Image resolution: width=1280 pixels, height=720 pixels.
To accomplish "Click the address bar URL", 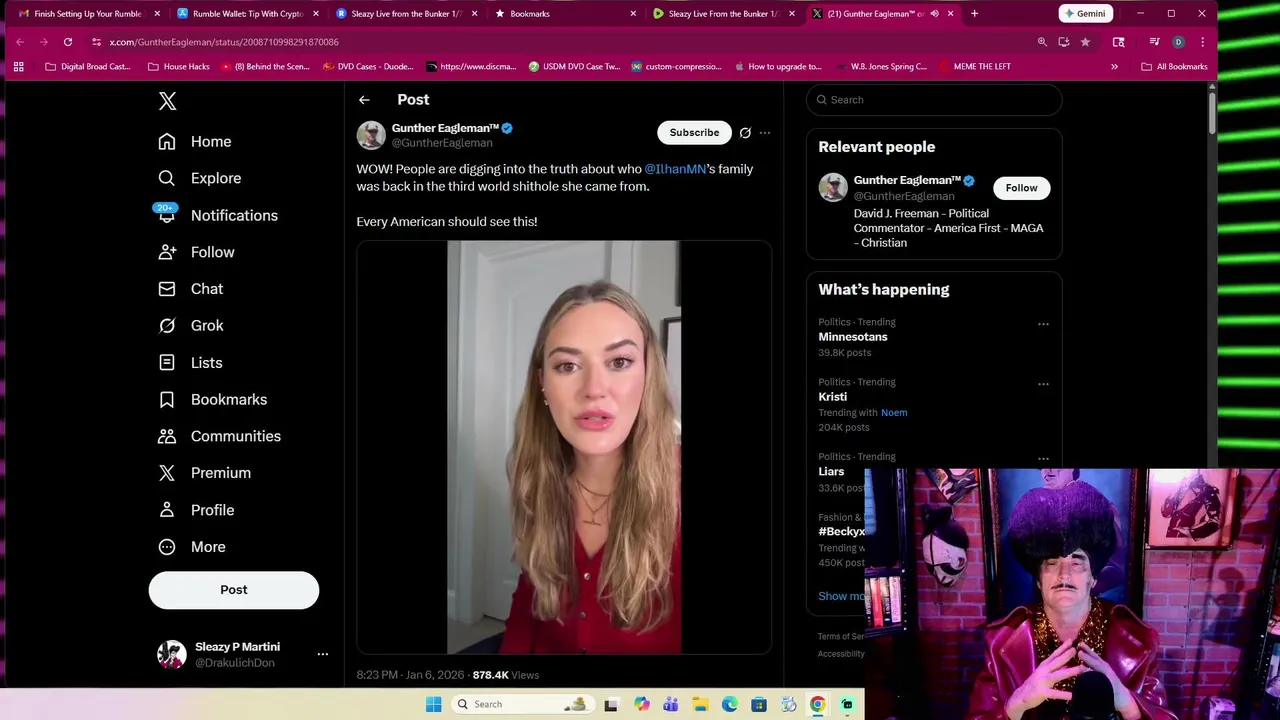I will [x=224, y=42].
